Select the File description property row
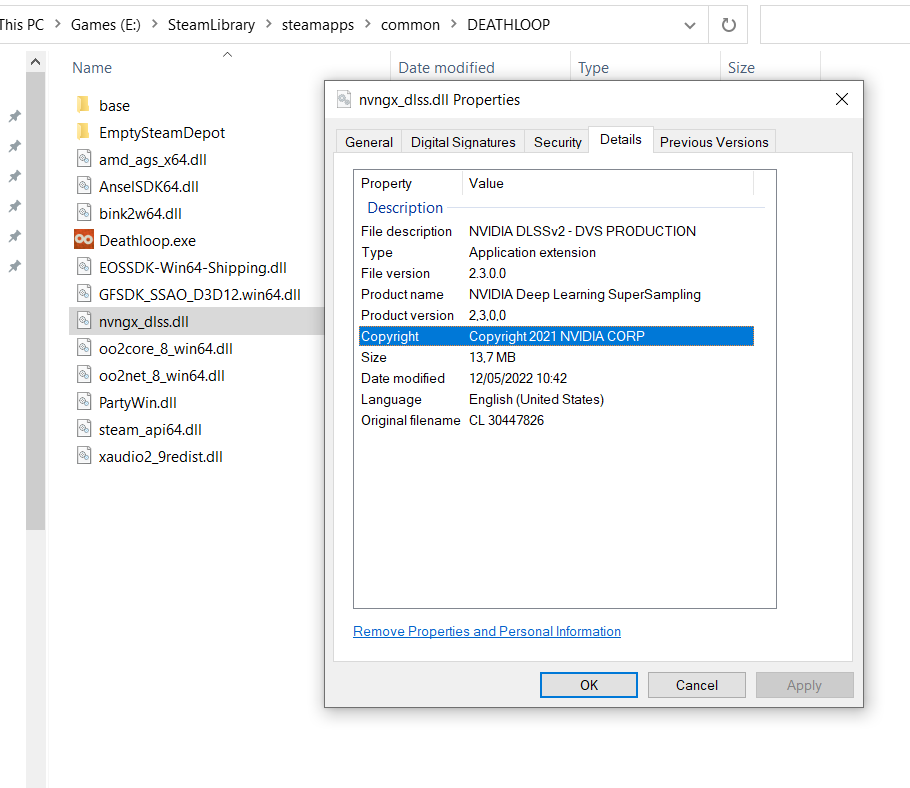Screen dimensions: 910x788 click(556, 232)
